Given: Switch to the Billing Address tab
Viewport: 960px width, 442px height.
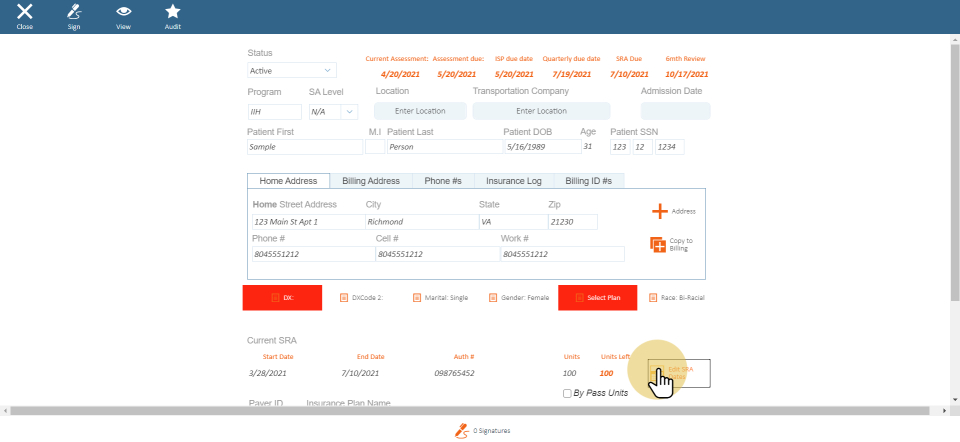Looking at the screenshot, I should (371, 181).
